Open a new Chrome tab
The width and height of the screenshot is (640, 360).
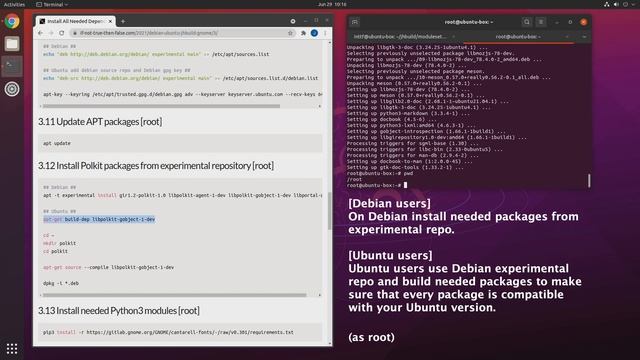pos(123,21)
